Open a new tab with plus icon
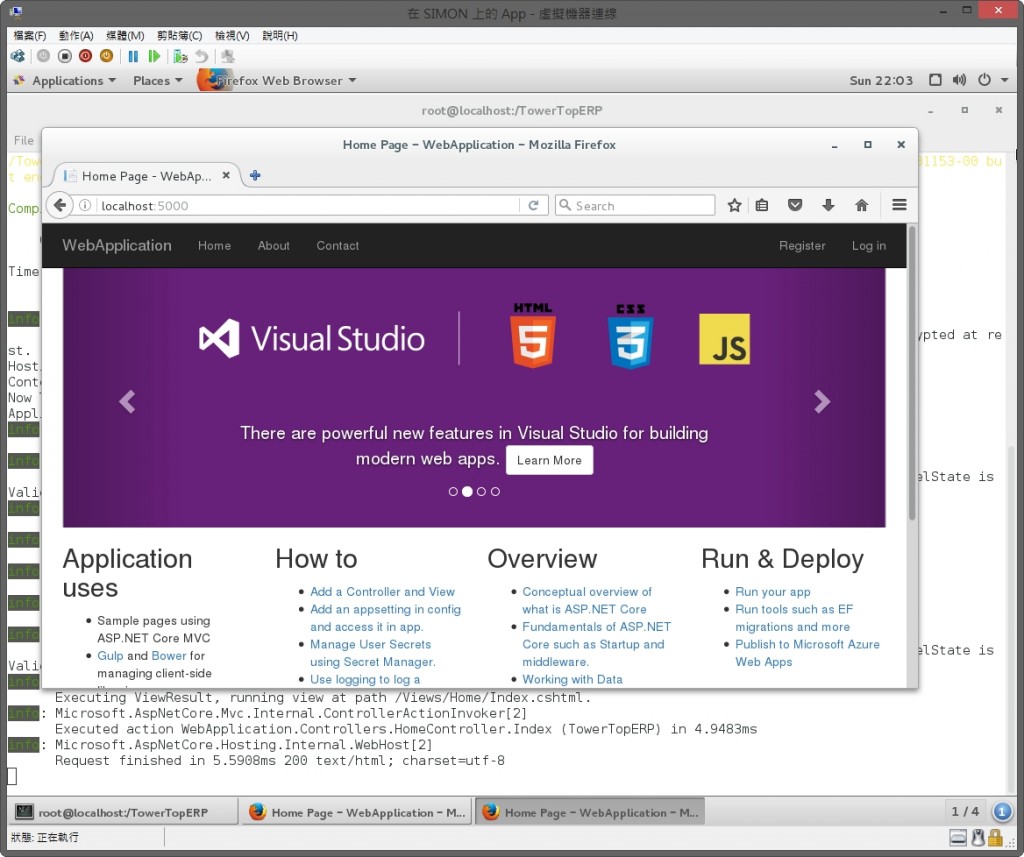 click(255, 175)
